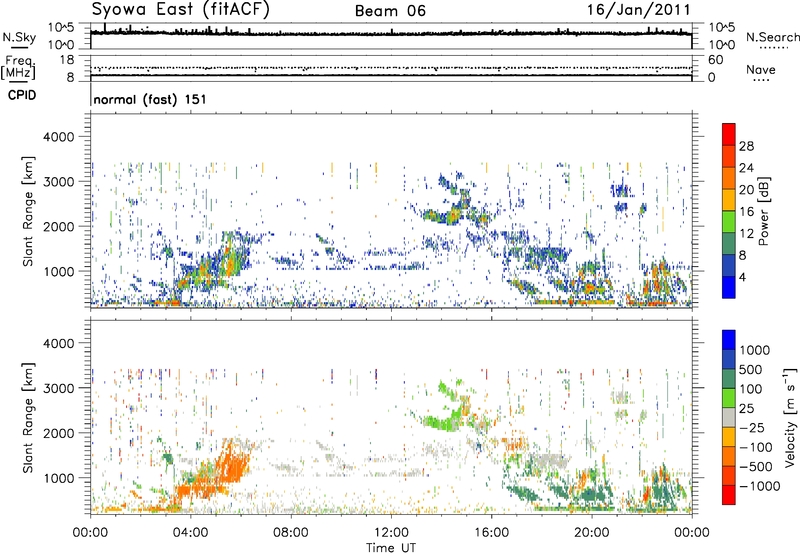Click the "04:00" time axis label
Image resolution: width=800 pixels, height=554 pixels.
coord(190,533)
